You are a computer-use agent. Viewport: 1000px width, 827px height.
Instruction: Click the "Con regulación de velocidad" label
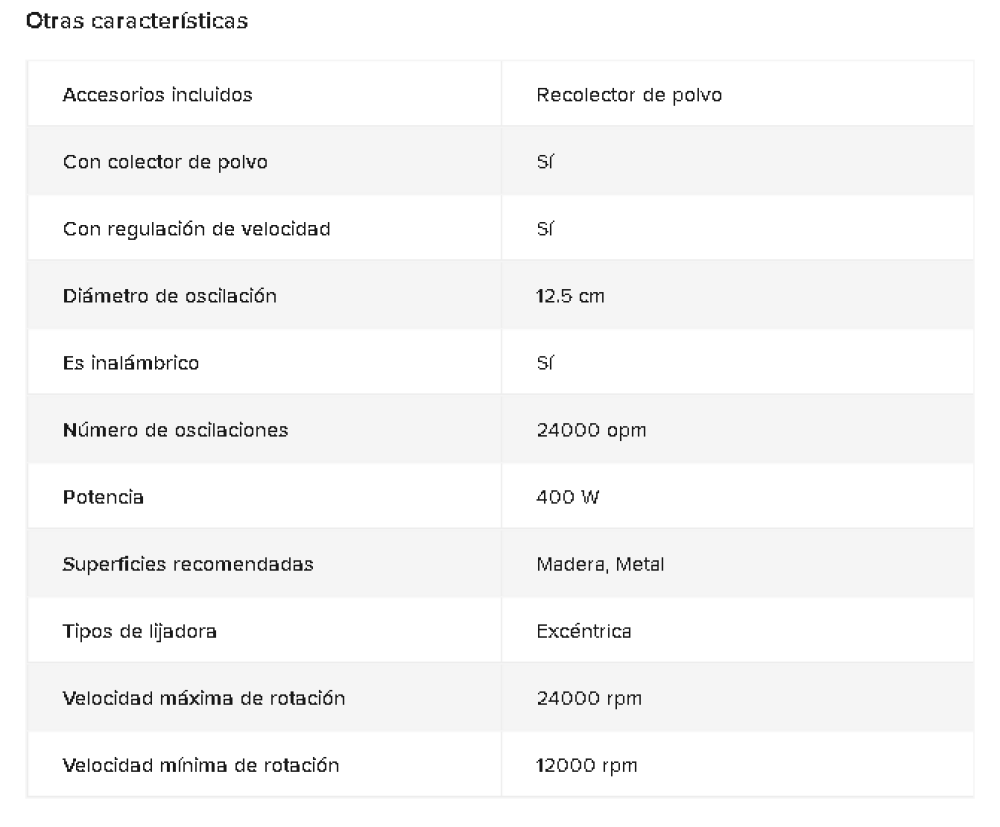coord(196,229)
